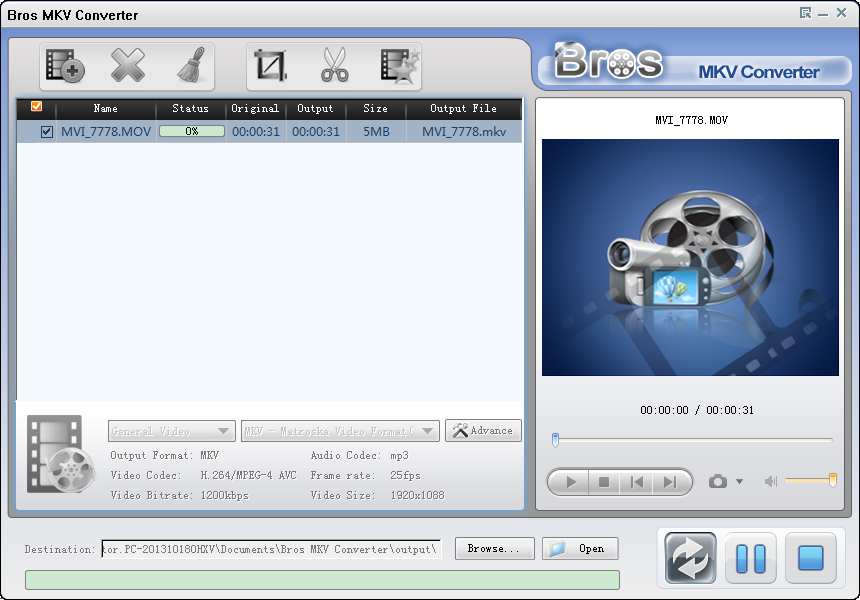Start conversion with the convert arrows button
Screen dimensions: 860x600
pos(690,558)
